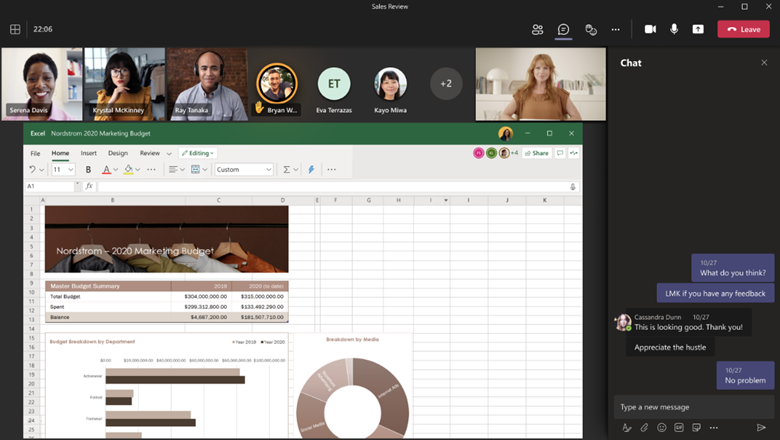
Task: Open the Editing mode dropdown
Action: 198,153
